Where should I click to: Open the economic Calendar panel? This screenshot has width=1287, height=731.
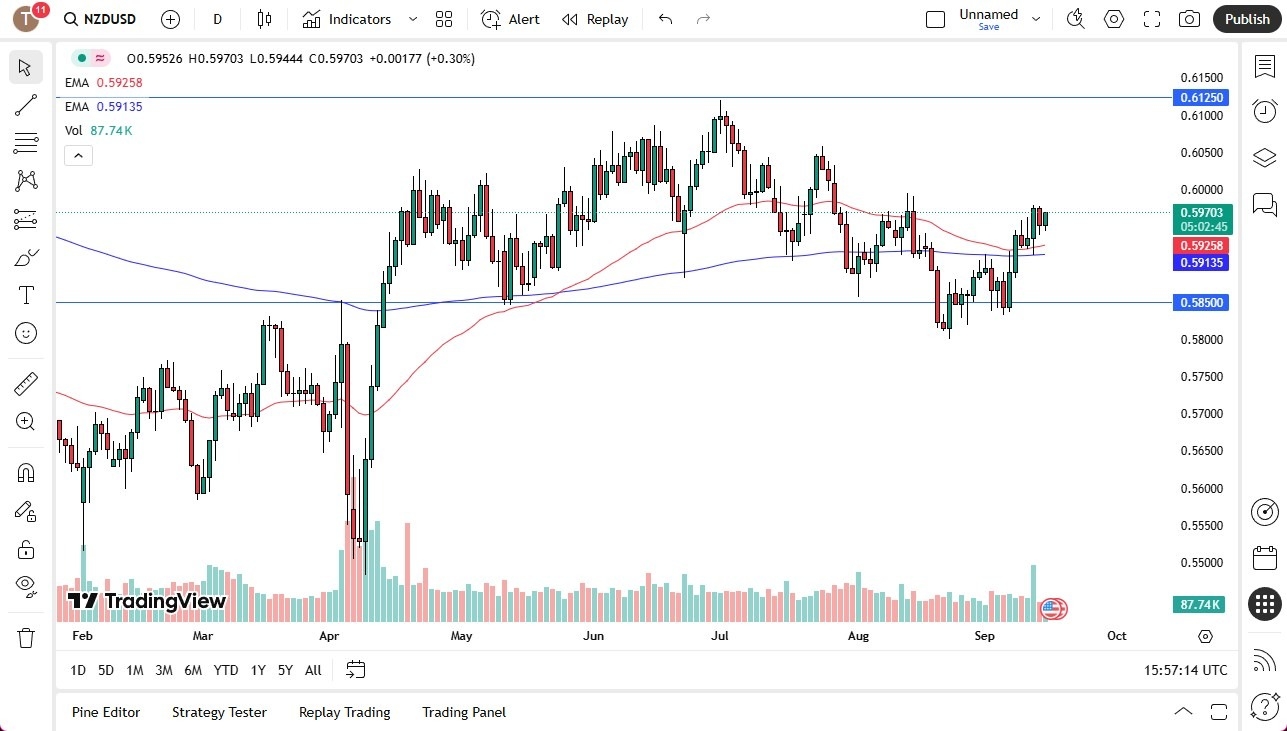tap(1264, 558)
